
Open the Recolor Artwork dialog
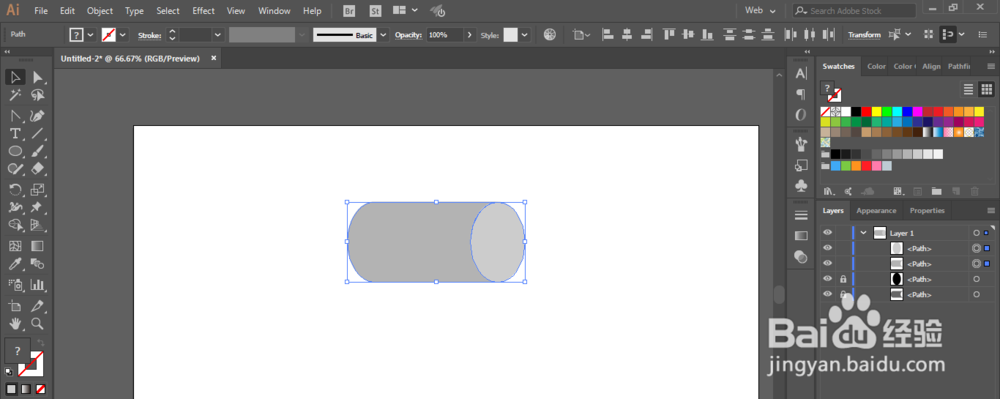[550, 34]
